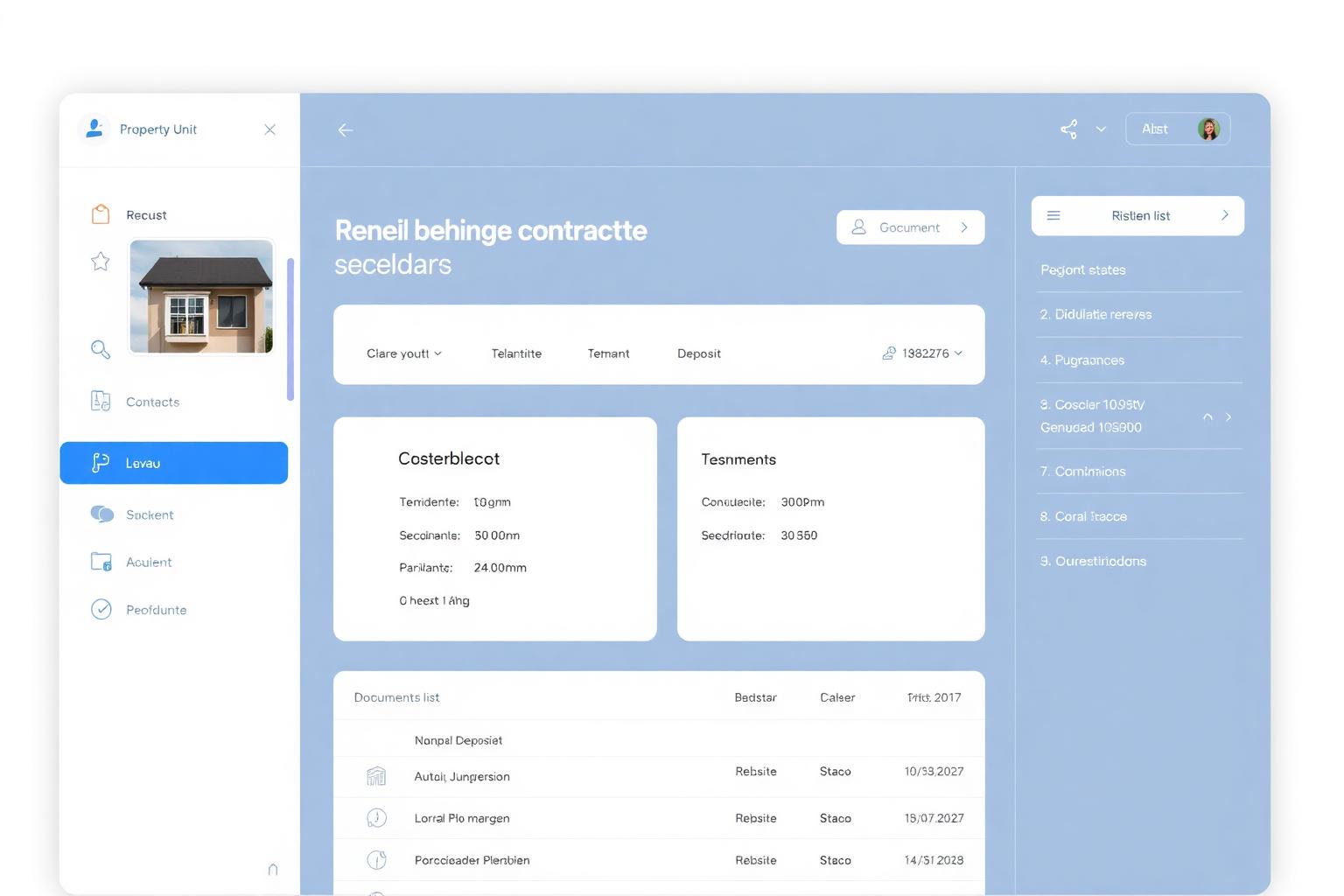Open the dropdown chevron beside share icon

1101,129
